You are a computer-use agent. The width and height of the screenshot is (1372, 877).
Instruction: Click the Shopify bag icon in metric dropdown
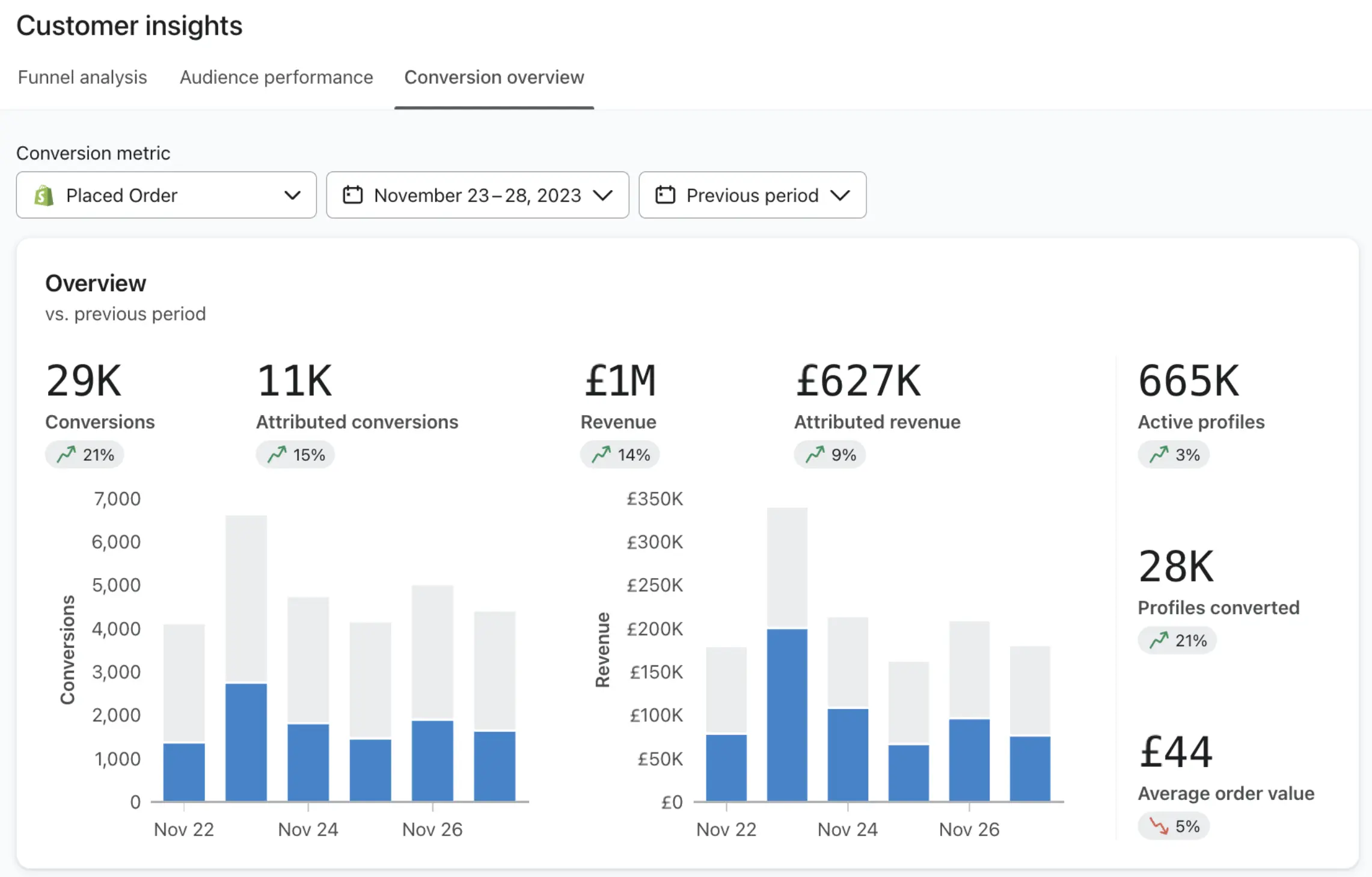coord(44,195)
